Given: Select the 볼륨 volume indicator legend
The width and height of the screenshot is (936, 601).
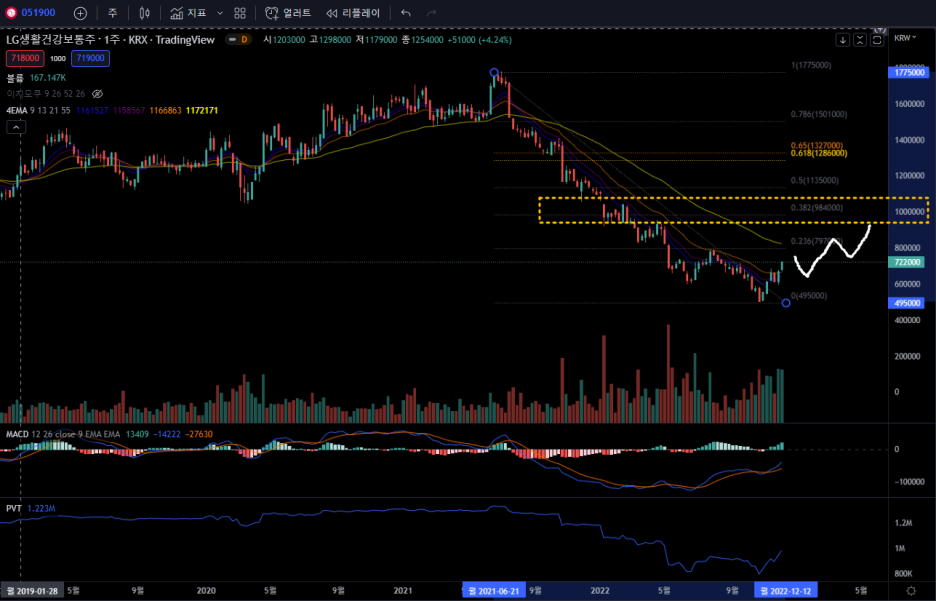Looking at the screenshot, I should click(x=15, y=78).
